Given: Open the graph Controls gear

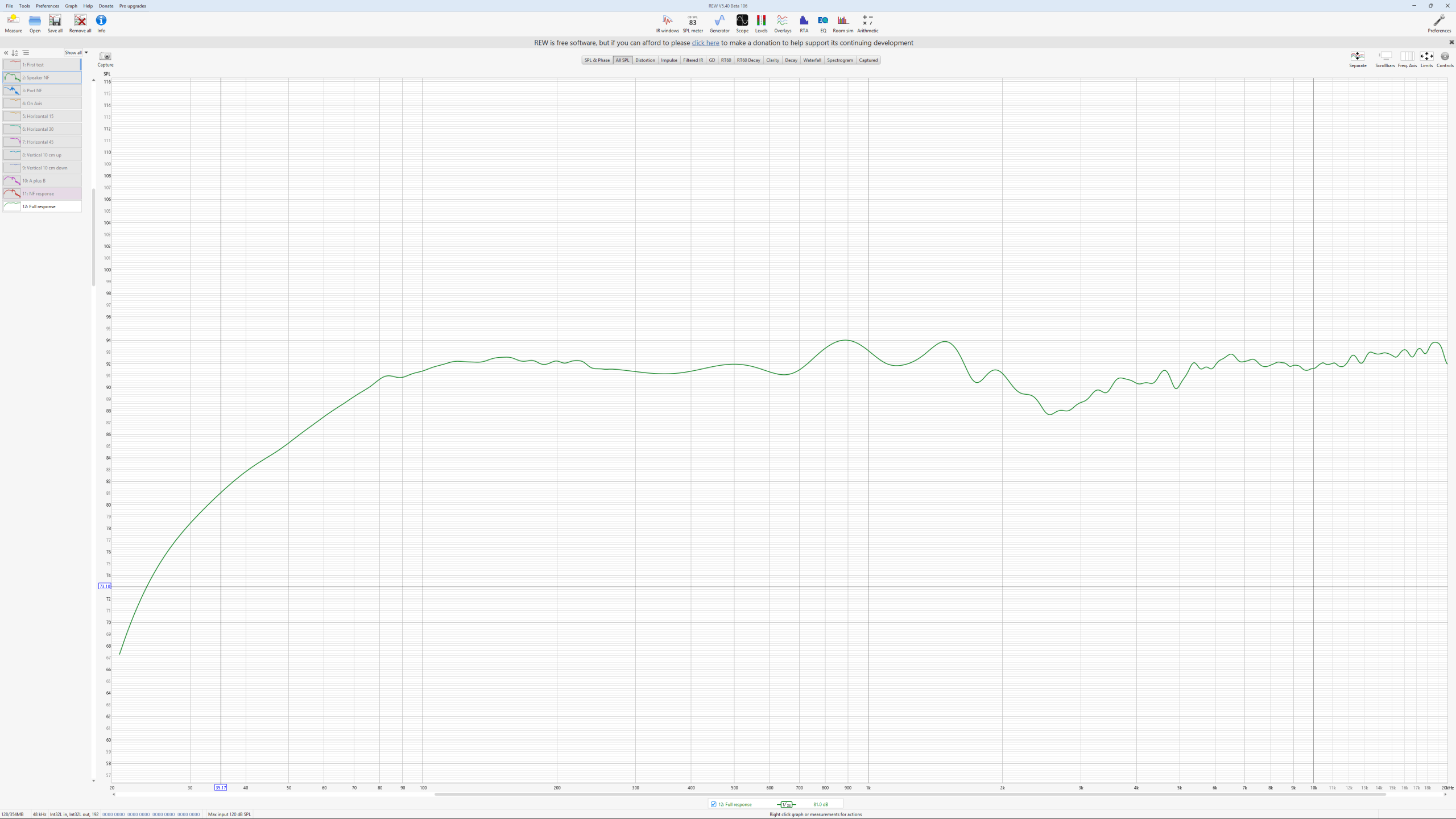Looking at the screenshot, I should pos(1445,59).
